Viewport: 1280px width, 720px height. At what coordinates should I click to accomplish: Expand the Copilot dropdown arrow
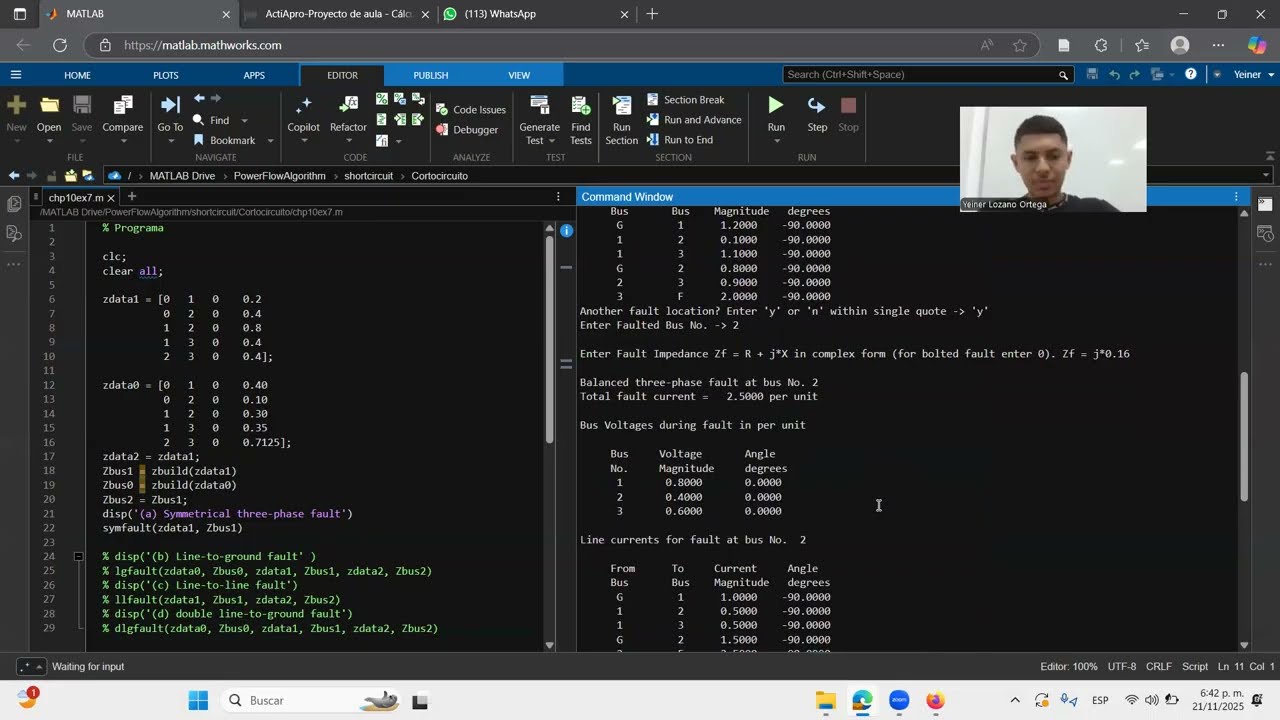[x=303, y=141]
